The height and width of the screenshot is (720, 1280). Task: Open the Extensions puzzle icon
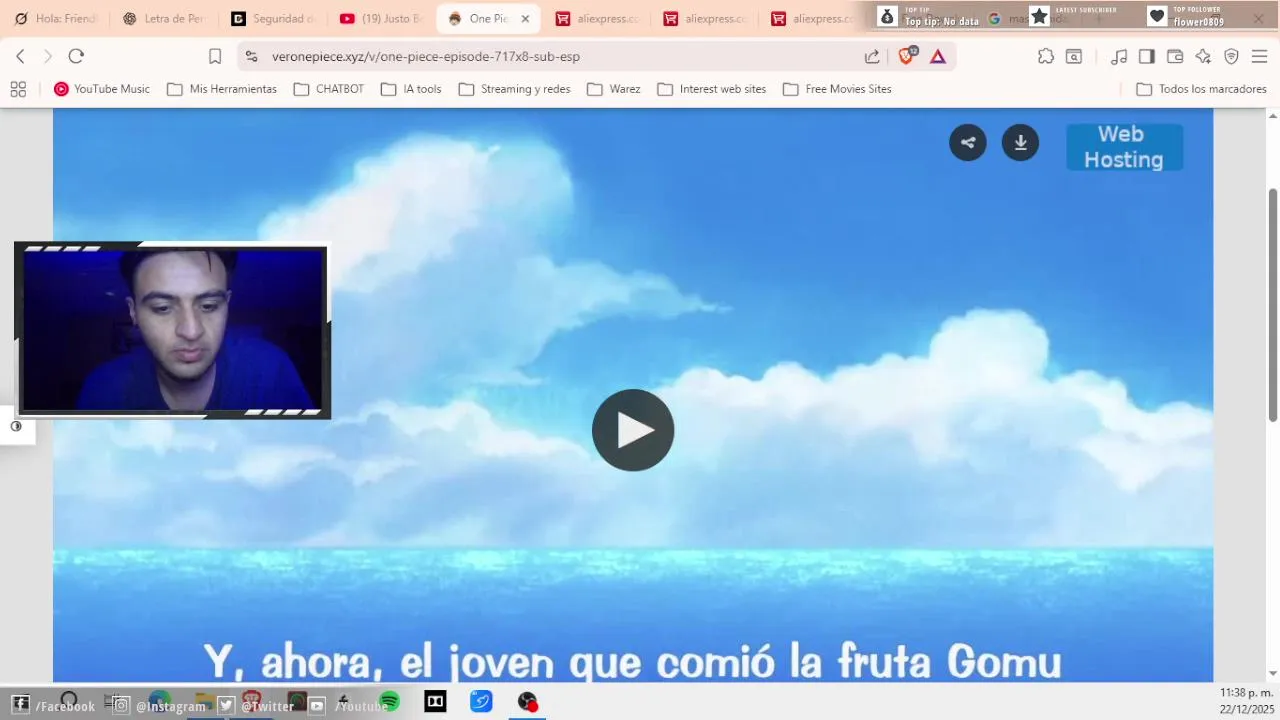1046,57
